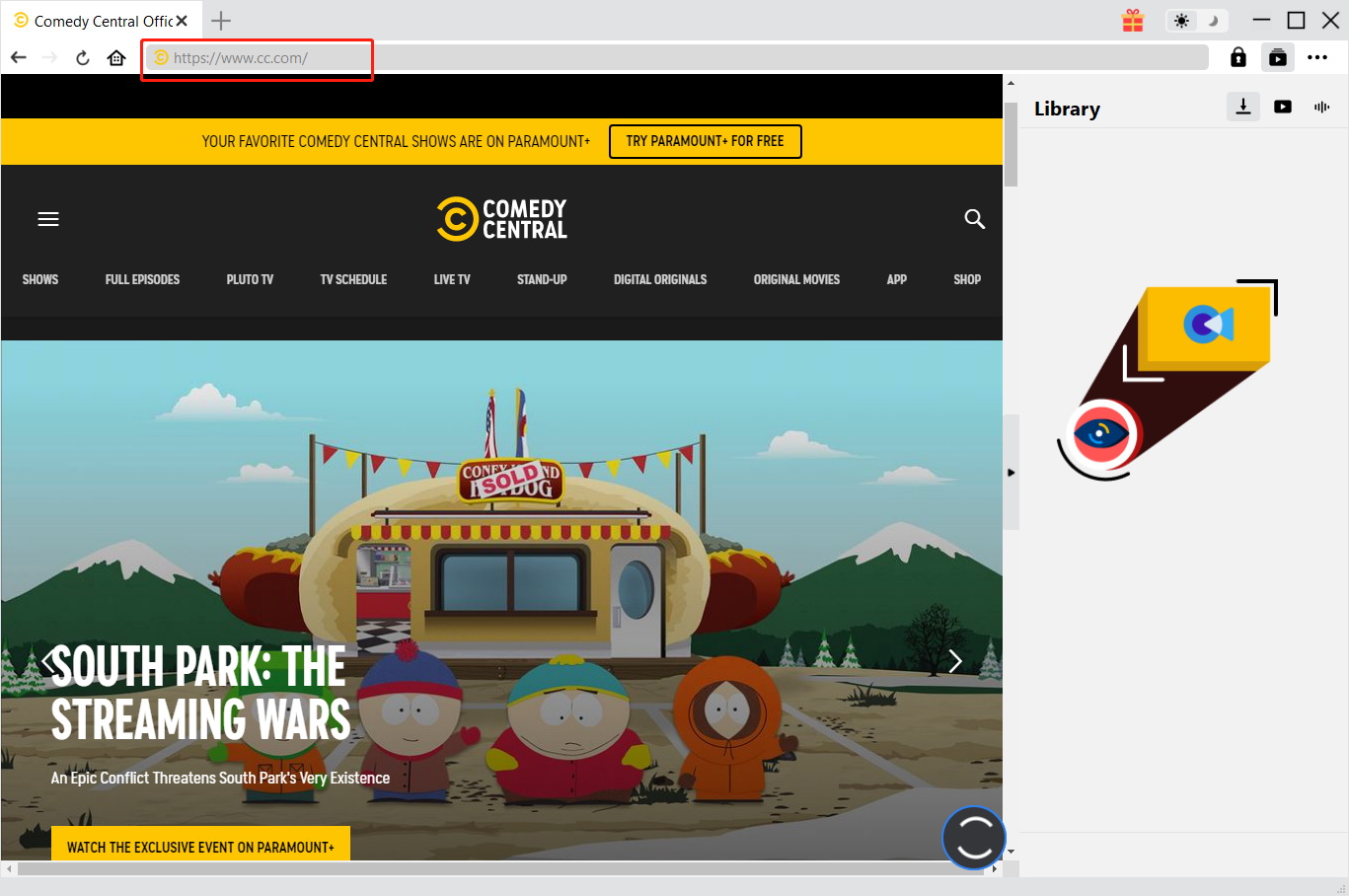This screenshot has width=1349, height=896.
Task: Open the hamburger menu on Comedy Central
Action: (47, 219)
